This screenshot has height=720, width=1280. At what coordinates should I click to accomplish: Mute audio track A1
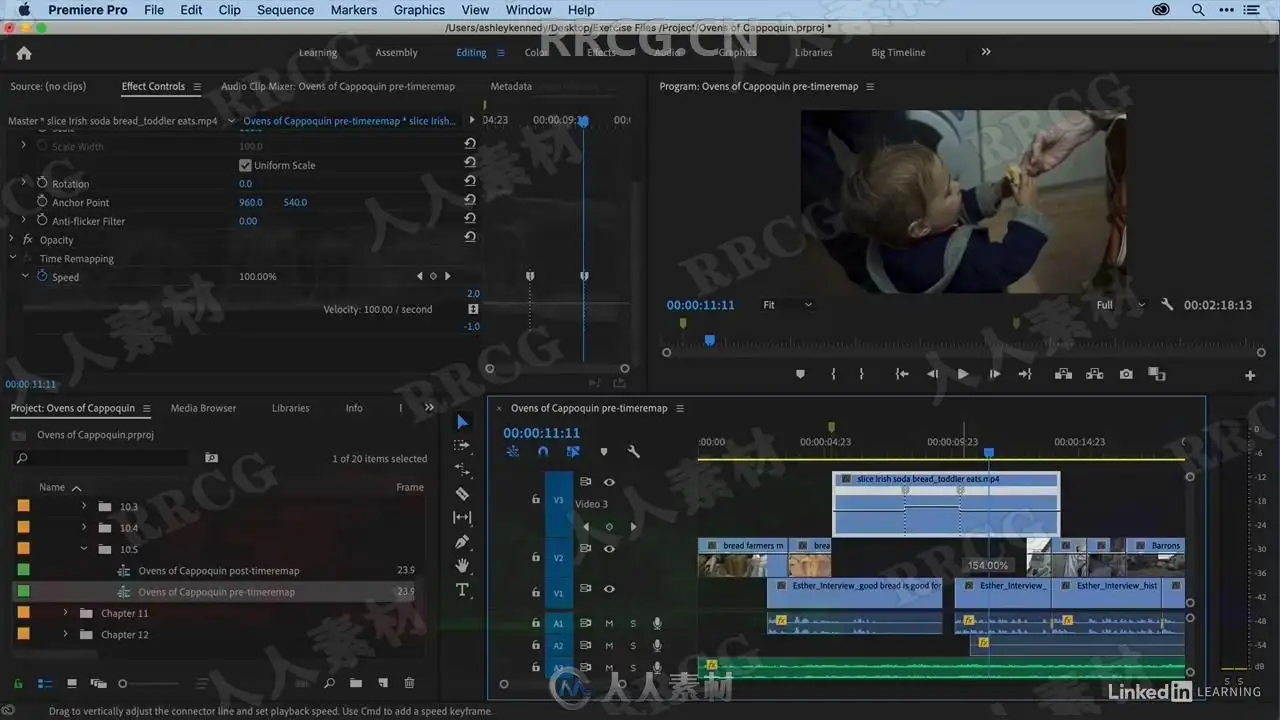click(609, 623)
